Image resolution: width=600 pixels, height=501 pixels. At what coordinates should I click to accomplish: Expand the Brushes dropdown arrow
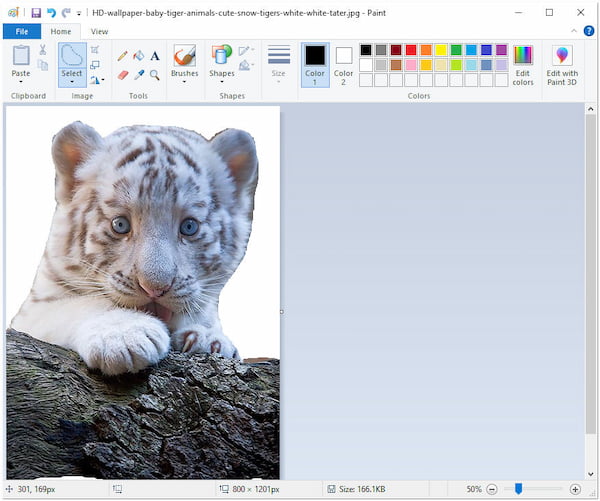pos(184,82)
